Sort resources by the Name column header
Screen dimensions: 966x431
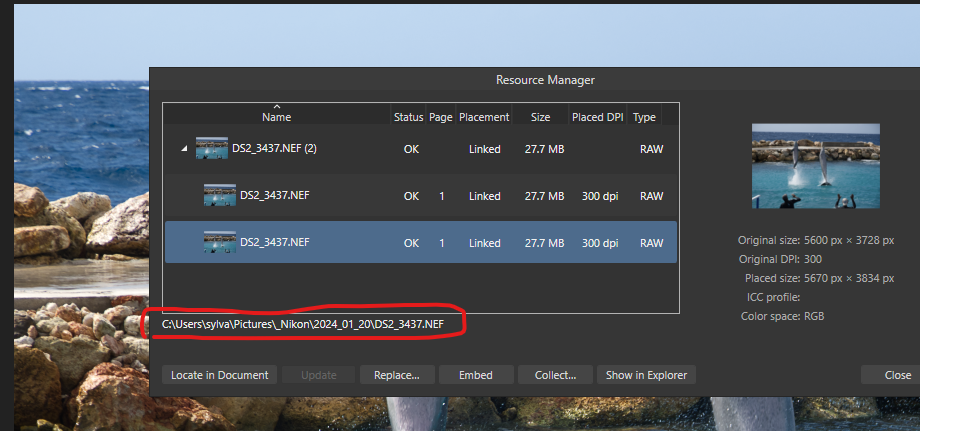[276, 117]
